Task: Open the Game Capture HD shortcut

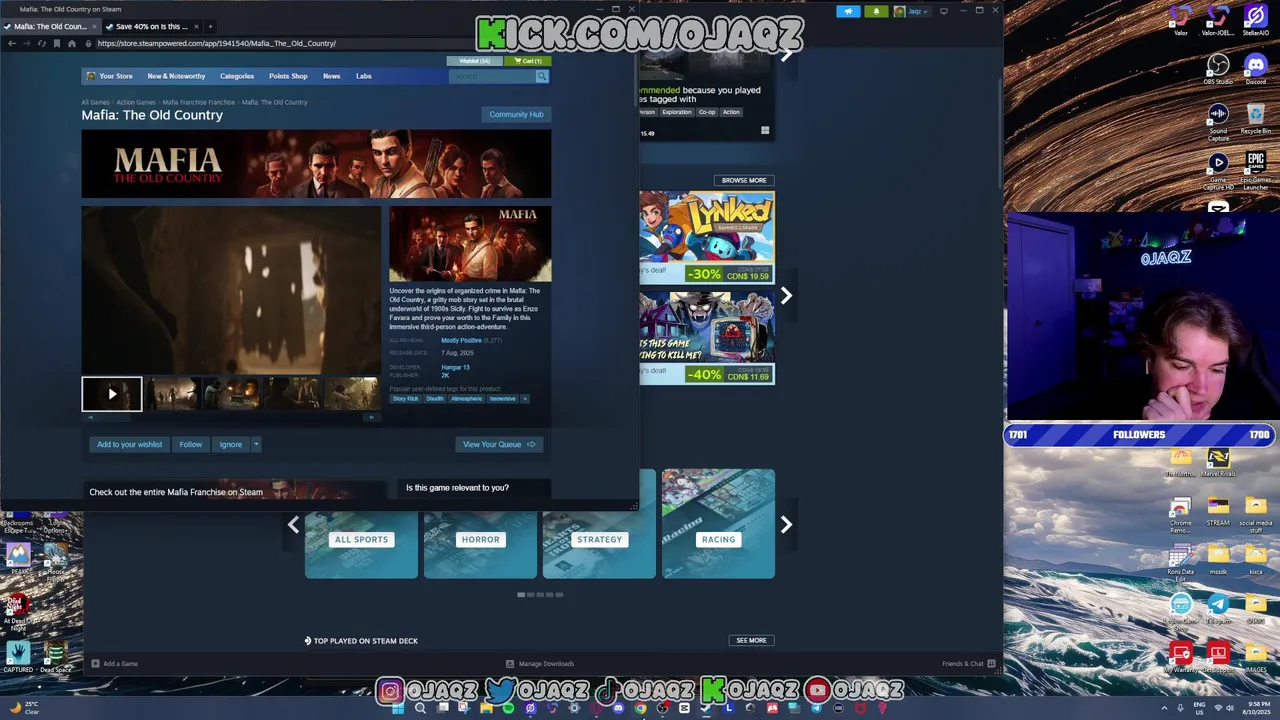Action: click(1217, 170)
